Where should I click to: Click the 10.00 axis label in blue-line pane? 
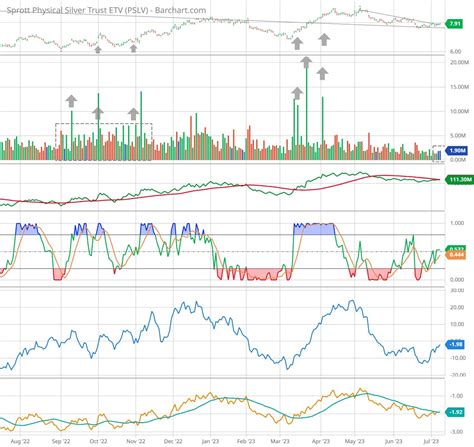(x=457, y=324)
